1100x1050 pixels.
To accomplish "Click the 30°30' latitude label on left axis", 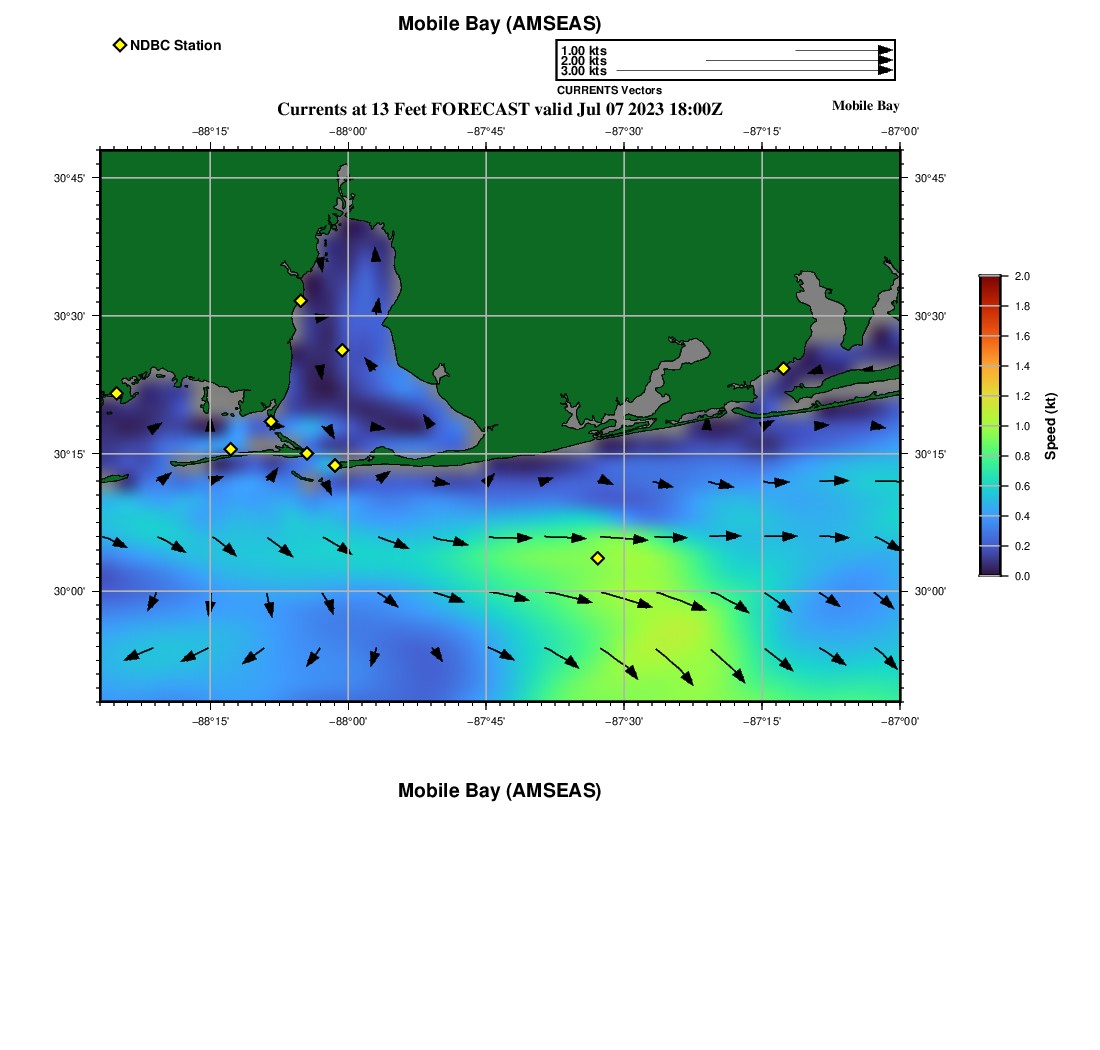I will [70, 316].
